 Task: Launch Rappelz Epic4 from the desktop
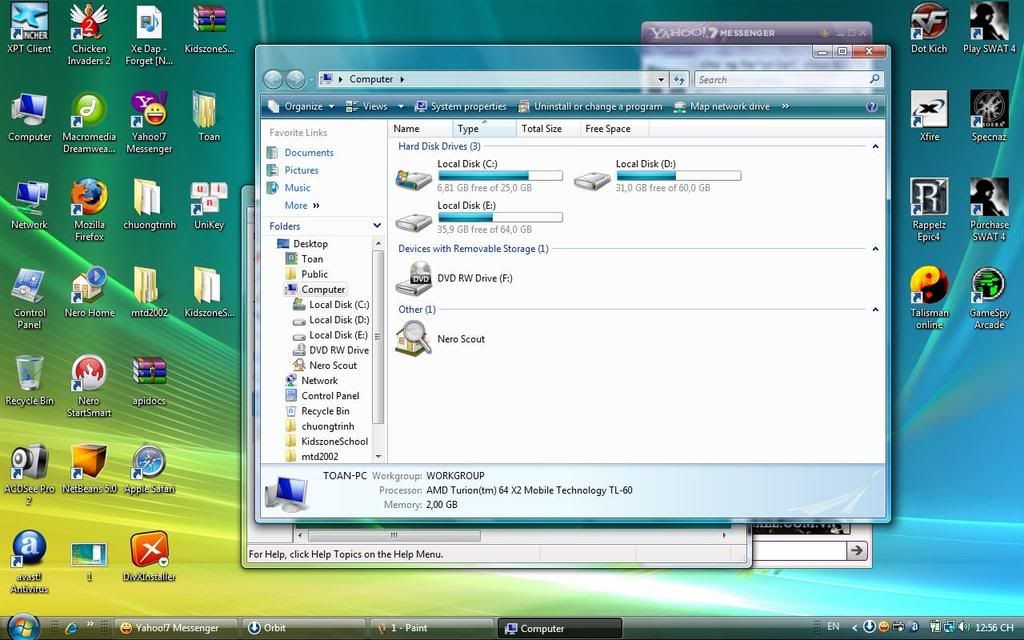pos(929,210)
